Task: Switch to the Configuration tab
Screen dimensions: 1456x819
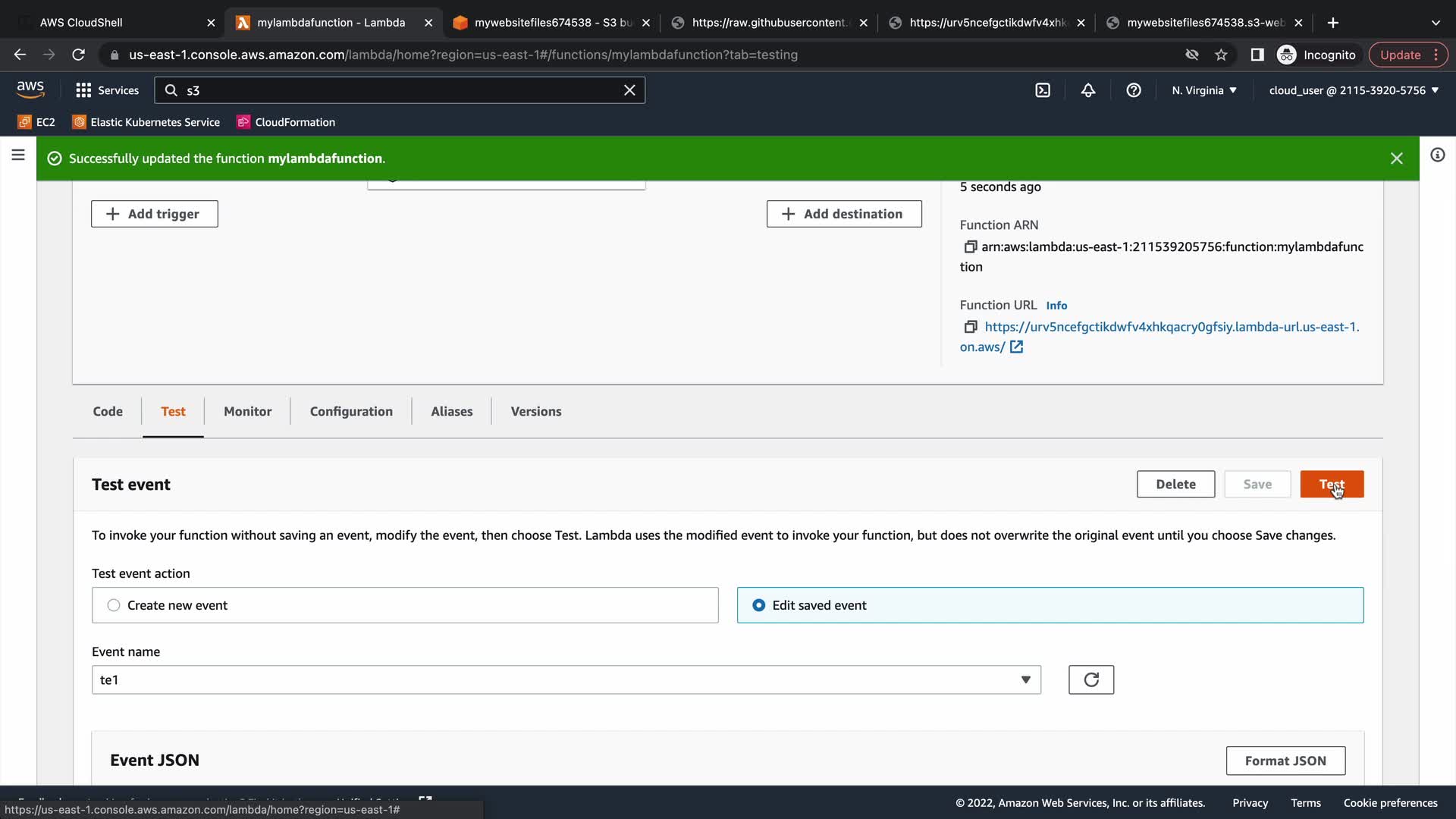Action: [351, 411]
